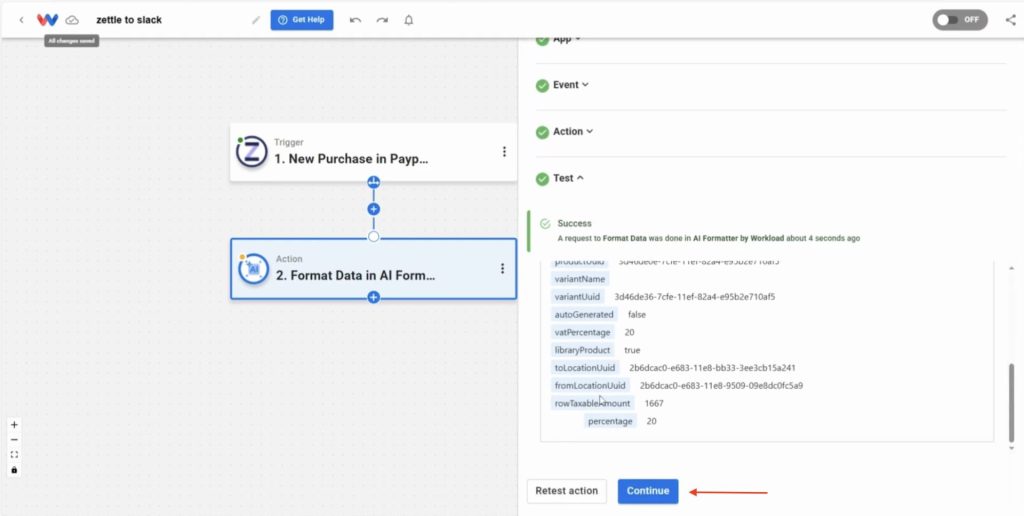Viewport: 1024px width, 516px height.
Task: Collapse the Test section
Action: pyautogui.click(x=568, y=178)
